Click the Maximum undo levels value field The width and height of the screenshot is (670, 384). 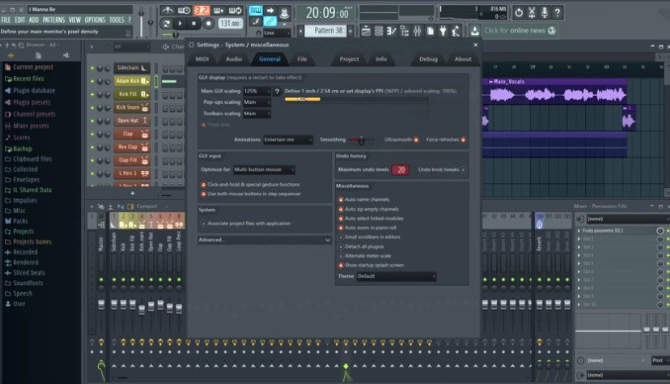[400, 170]
